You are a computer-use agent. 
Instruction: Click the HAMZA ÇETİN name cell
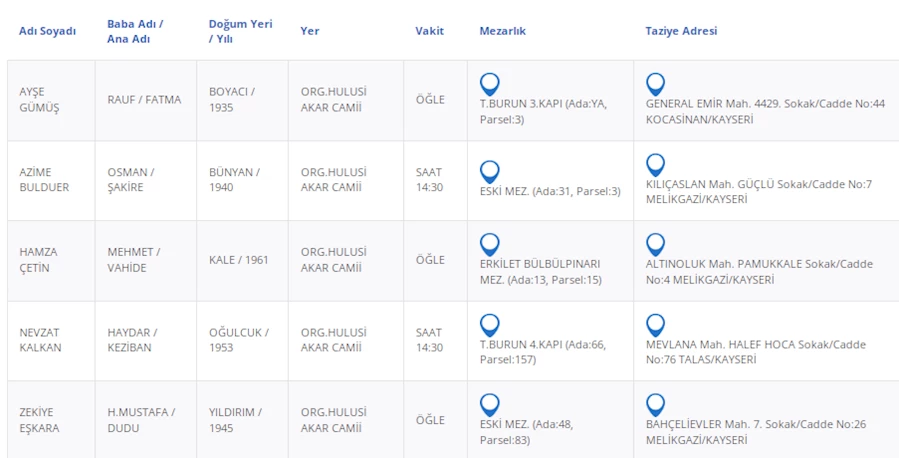[x=40, y=260]
